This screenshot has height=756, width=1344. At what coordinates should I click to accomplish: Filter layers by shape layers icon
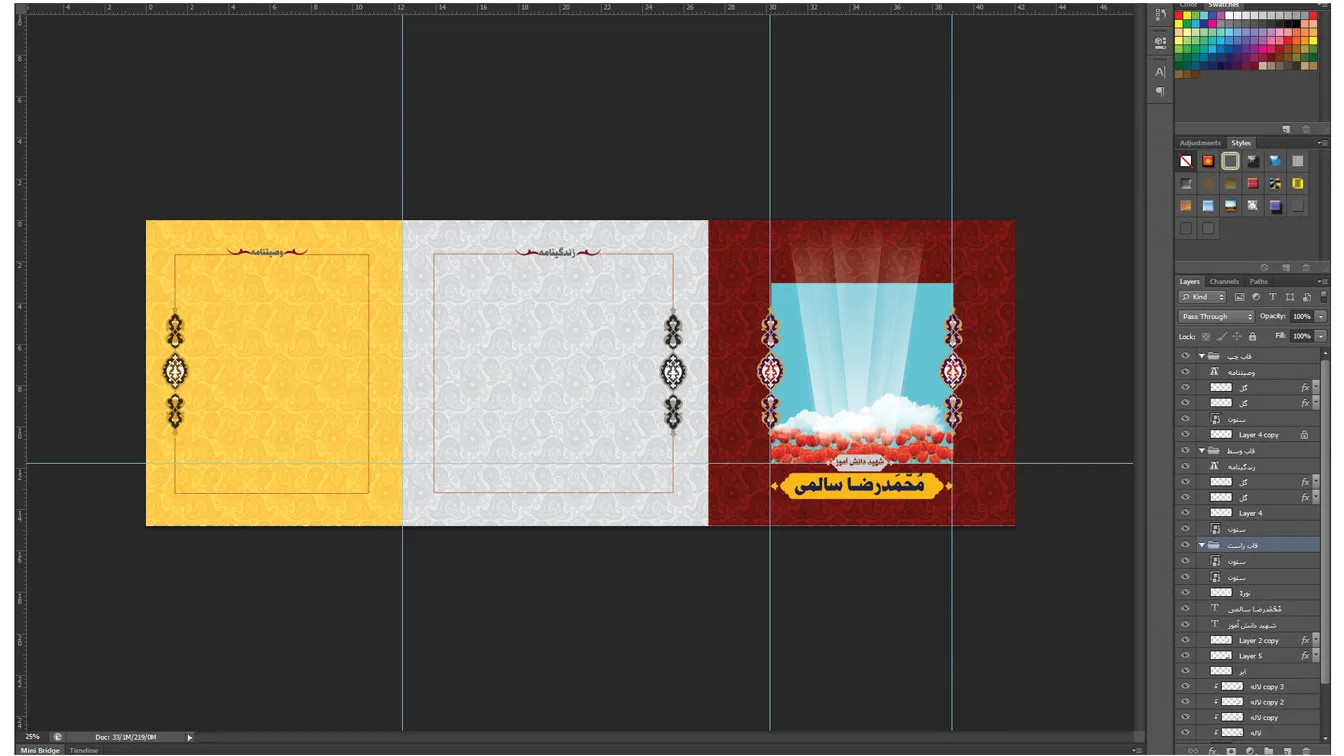(x=1290, y=297)
